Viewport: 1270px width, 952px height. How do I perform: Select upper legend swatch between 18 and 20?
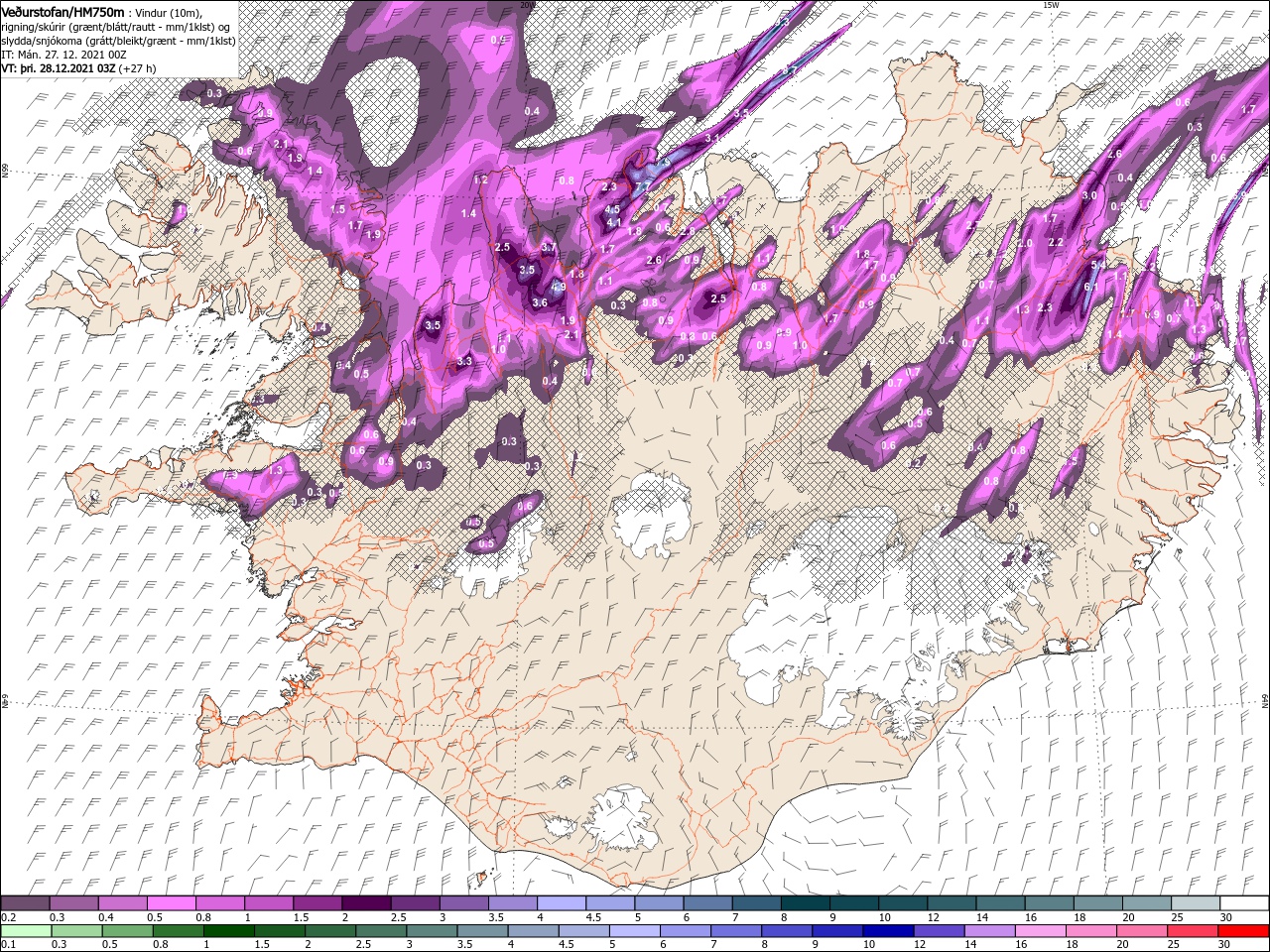pos(1097,903)
